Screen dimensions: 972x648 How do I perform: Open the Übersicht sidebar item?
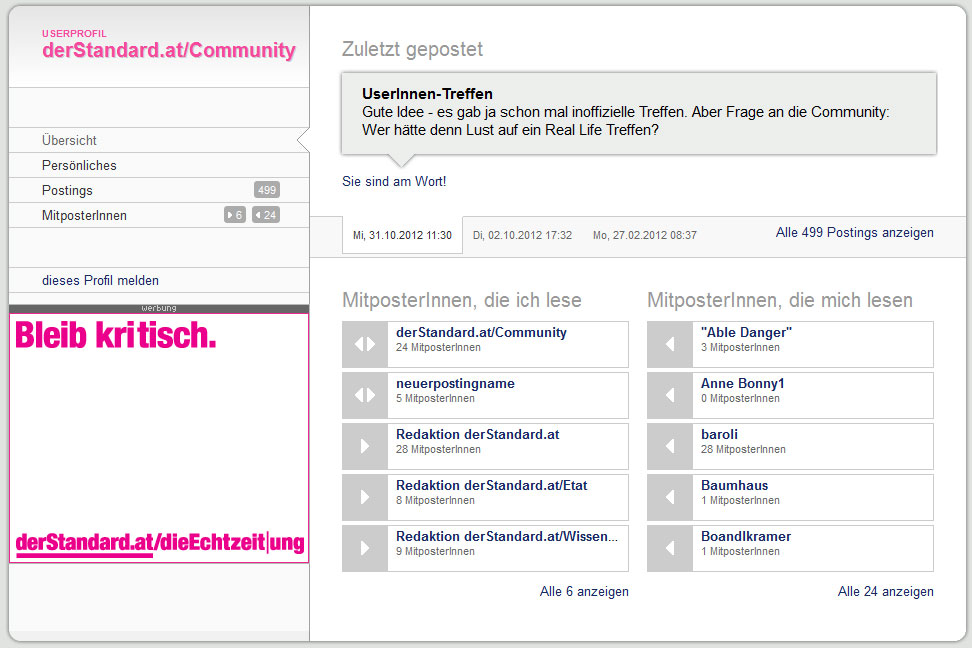point(159,140)
